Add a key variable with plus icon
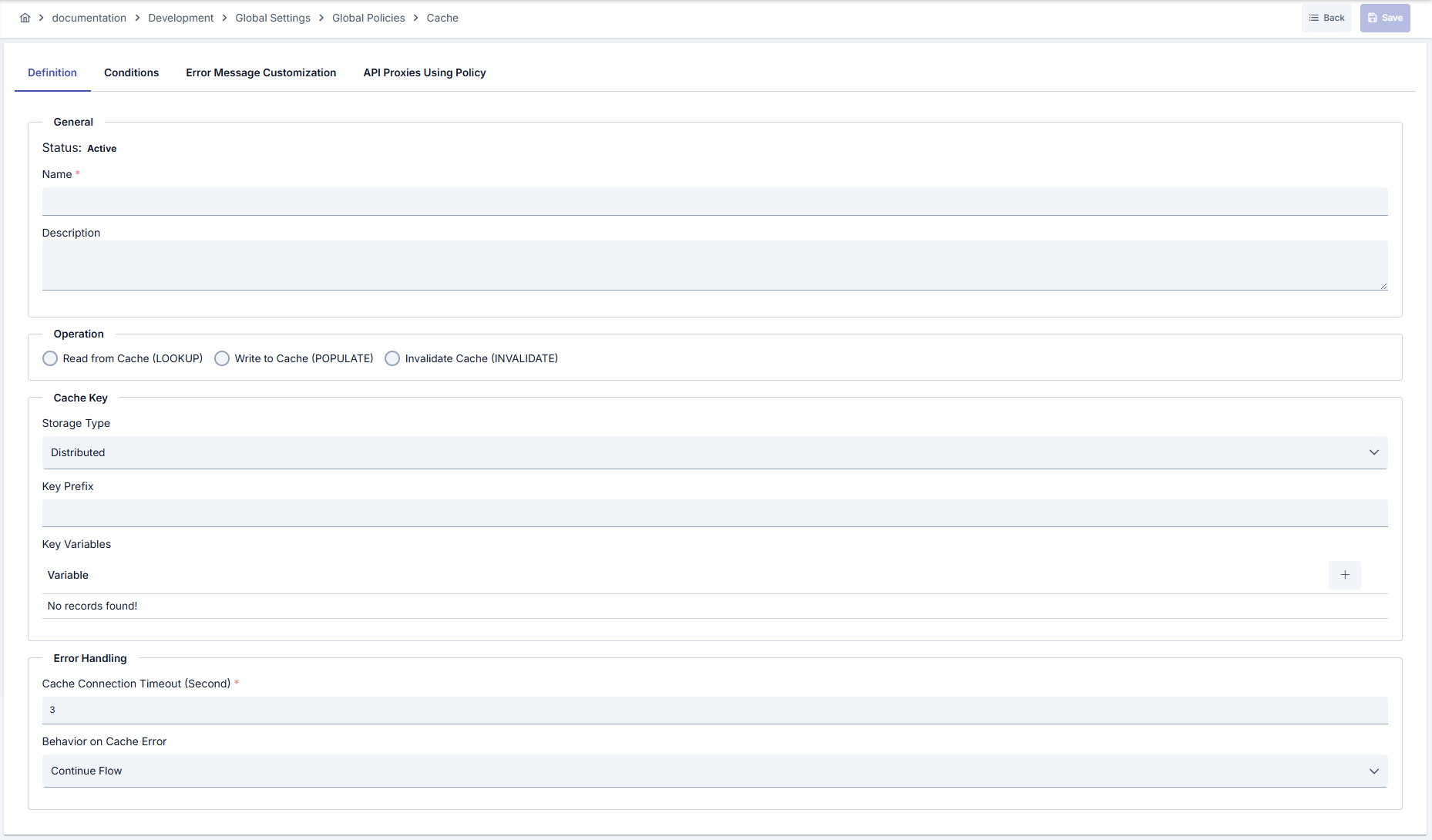The image size is (1432, 840). (x=1345, y=575)
